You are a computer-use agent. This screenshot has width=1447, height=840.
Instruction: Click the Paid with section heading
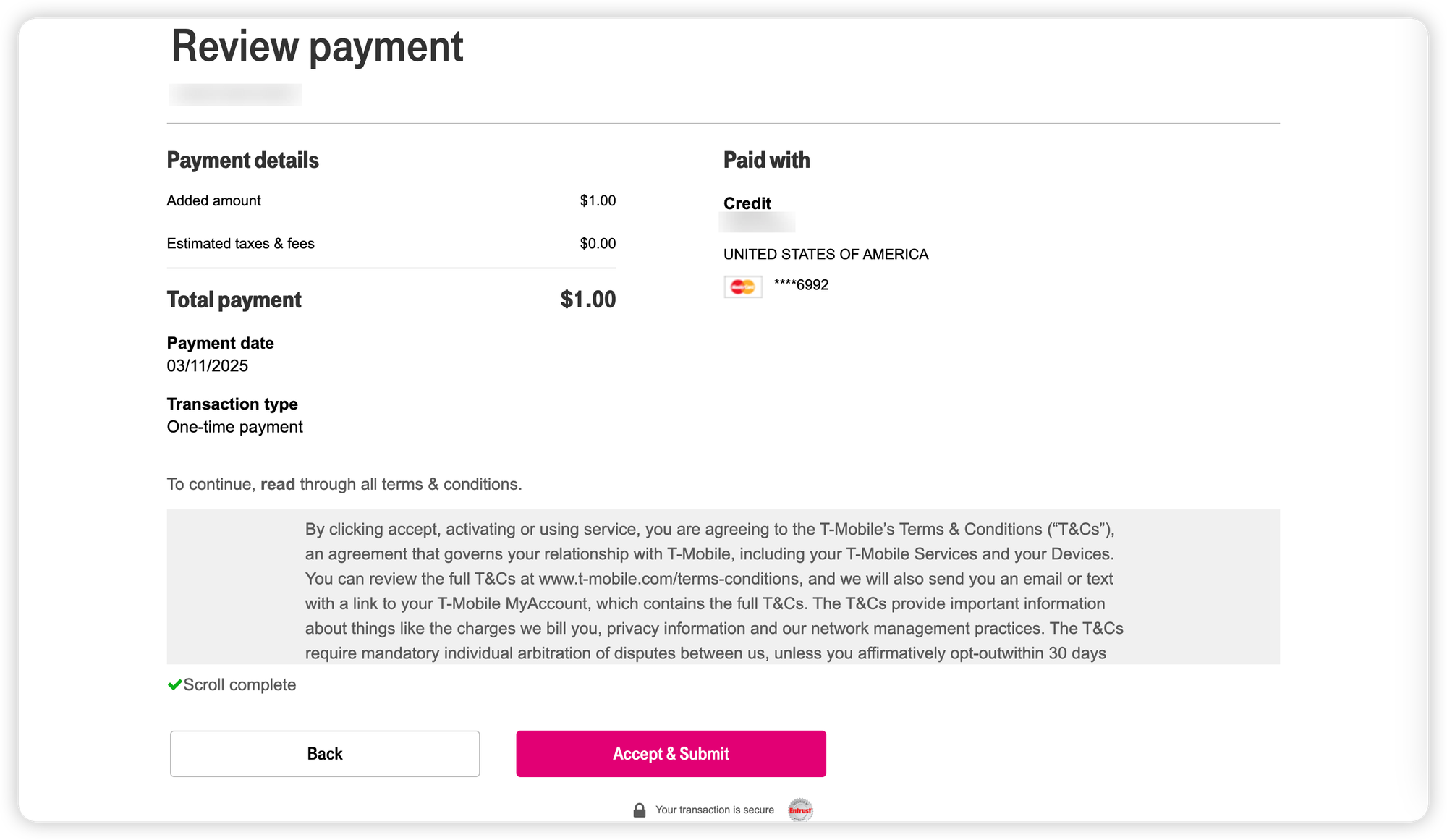[x=766, y=161]
